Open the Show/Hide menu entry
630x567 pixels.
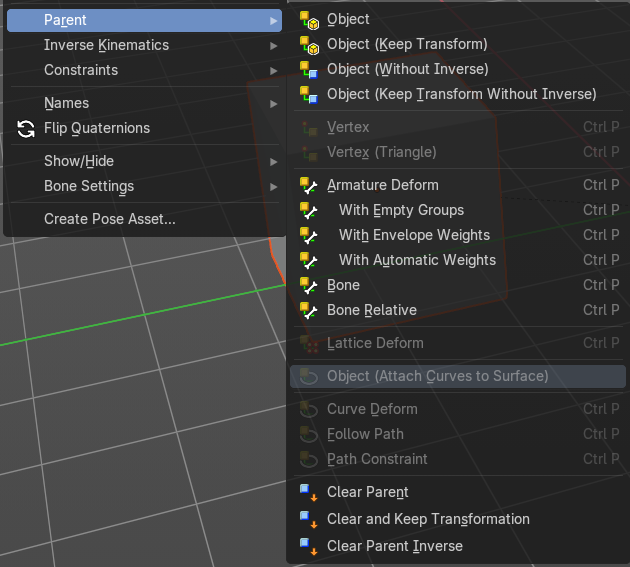click(x=144, y=161)
